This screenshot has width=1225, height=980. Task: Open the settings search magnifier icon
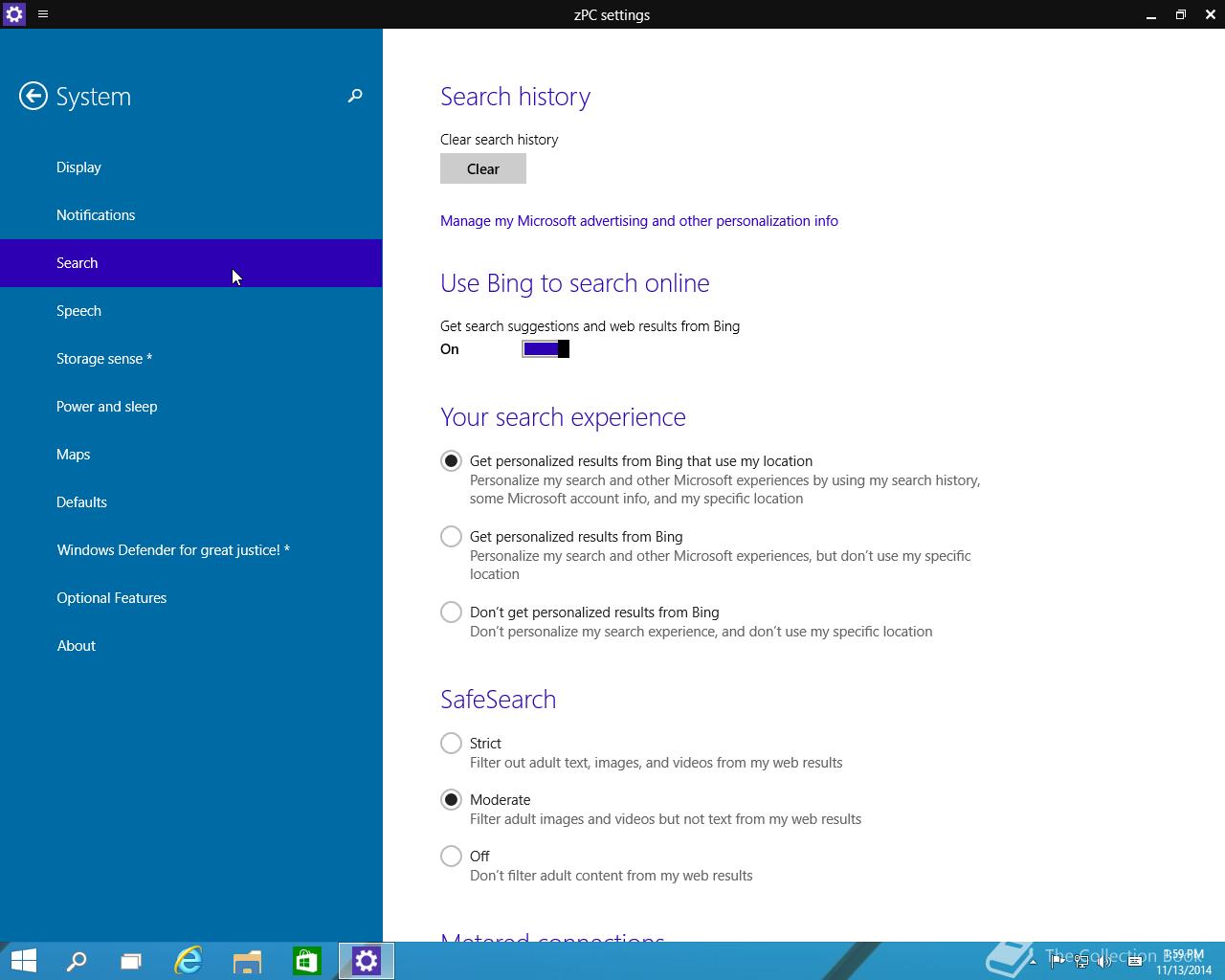355,96
